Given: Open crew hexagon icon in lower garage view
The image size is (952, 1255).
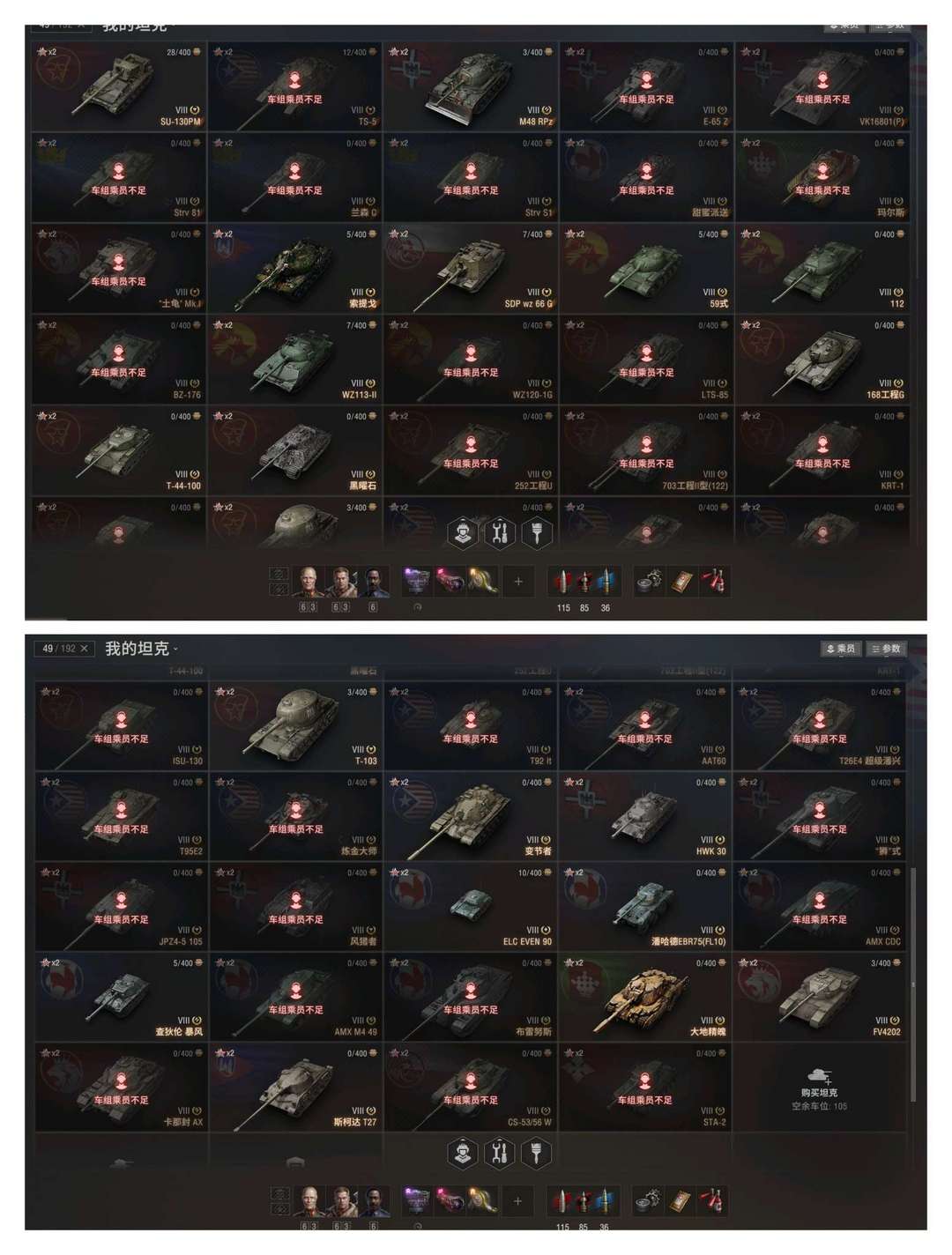Looking at the screenshot, I should [463, 1152].
